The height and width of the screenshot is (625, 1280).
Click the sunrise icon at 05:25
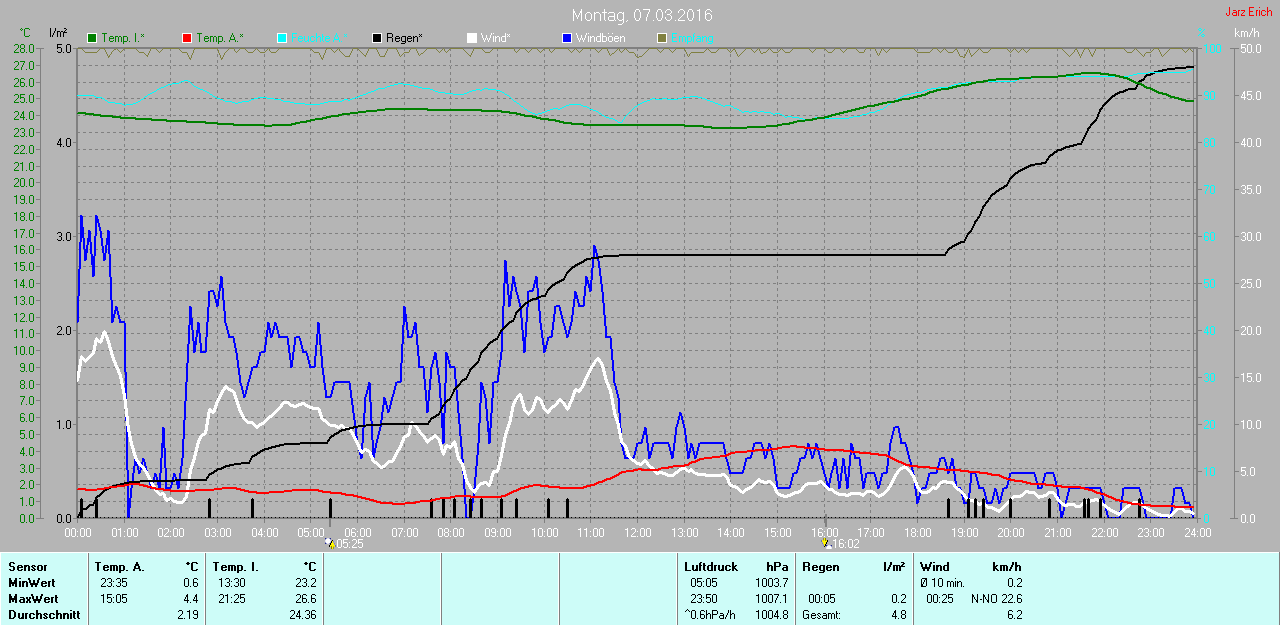[331, 544]
